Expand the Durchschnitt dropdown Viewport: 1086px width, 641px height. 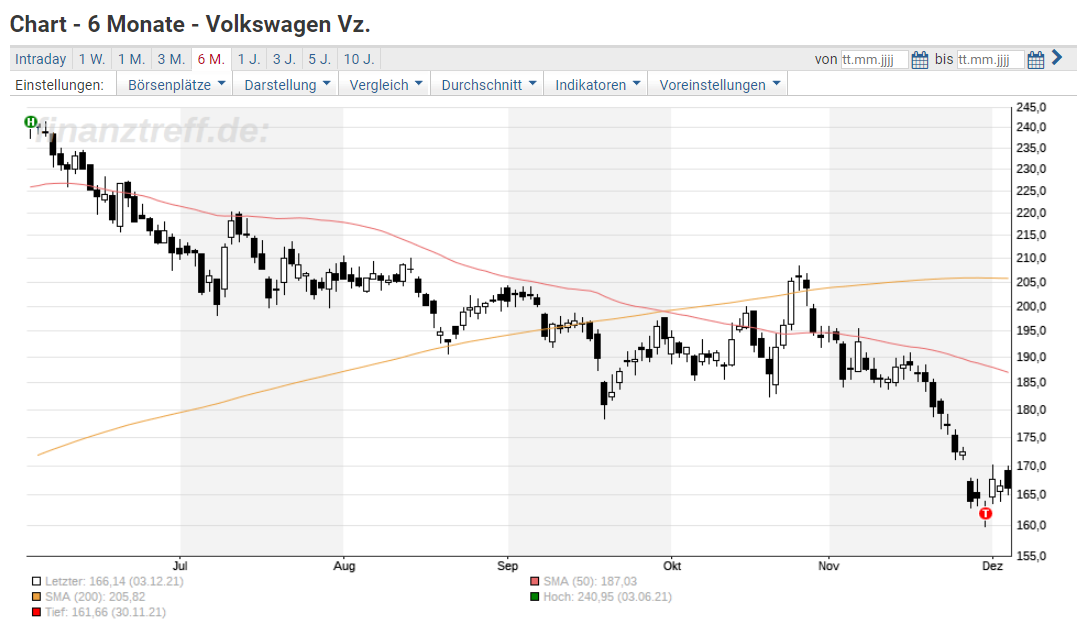click(x=488, y=85)
